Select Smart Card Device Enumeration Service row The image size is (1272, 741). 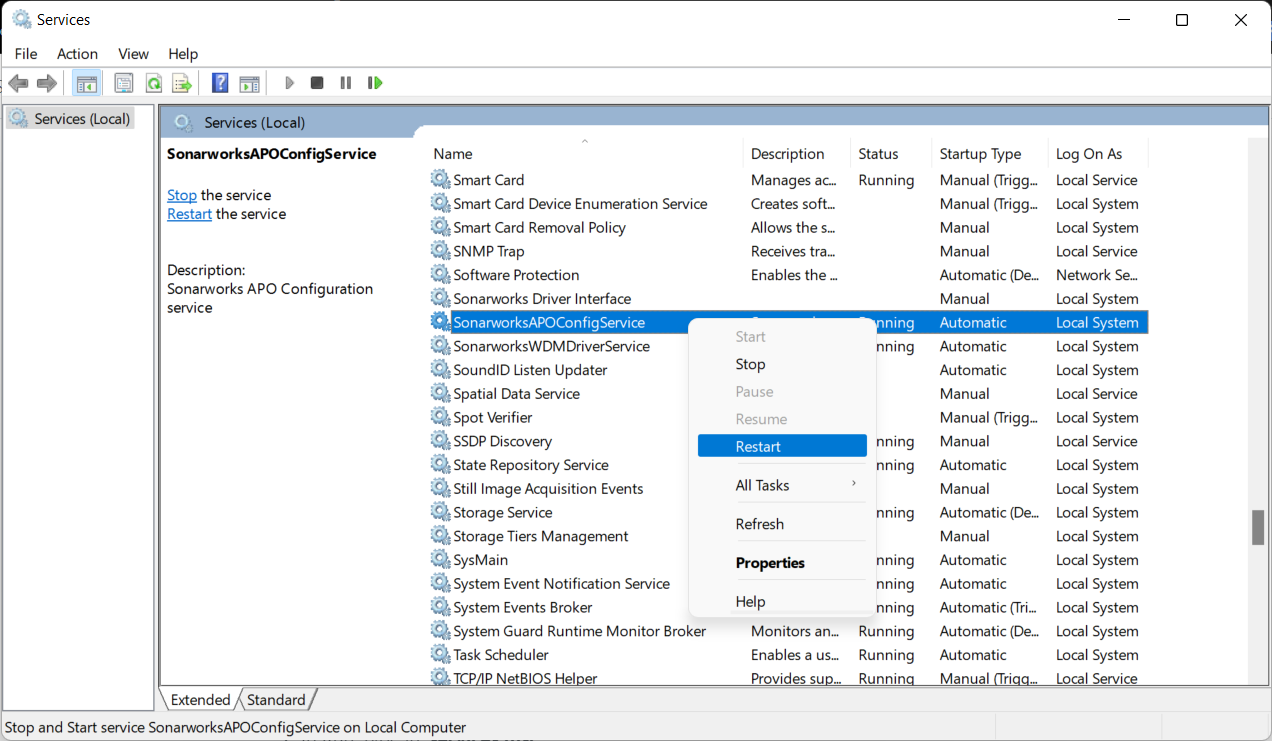point(788,204)
